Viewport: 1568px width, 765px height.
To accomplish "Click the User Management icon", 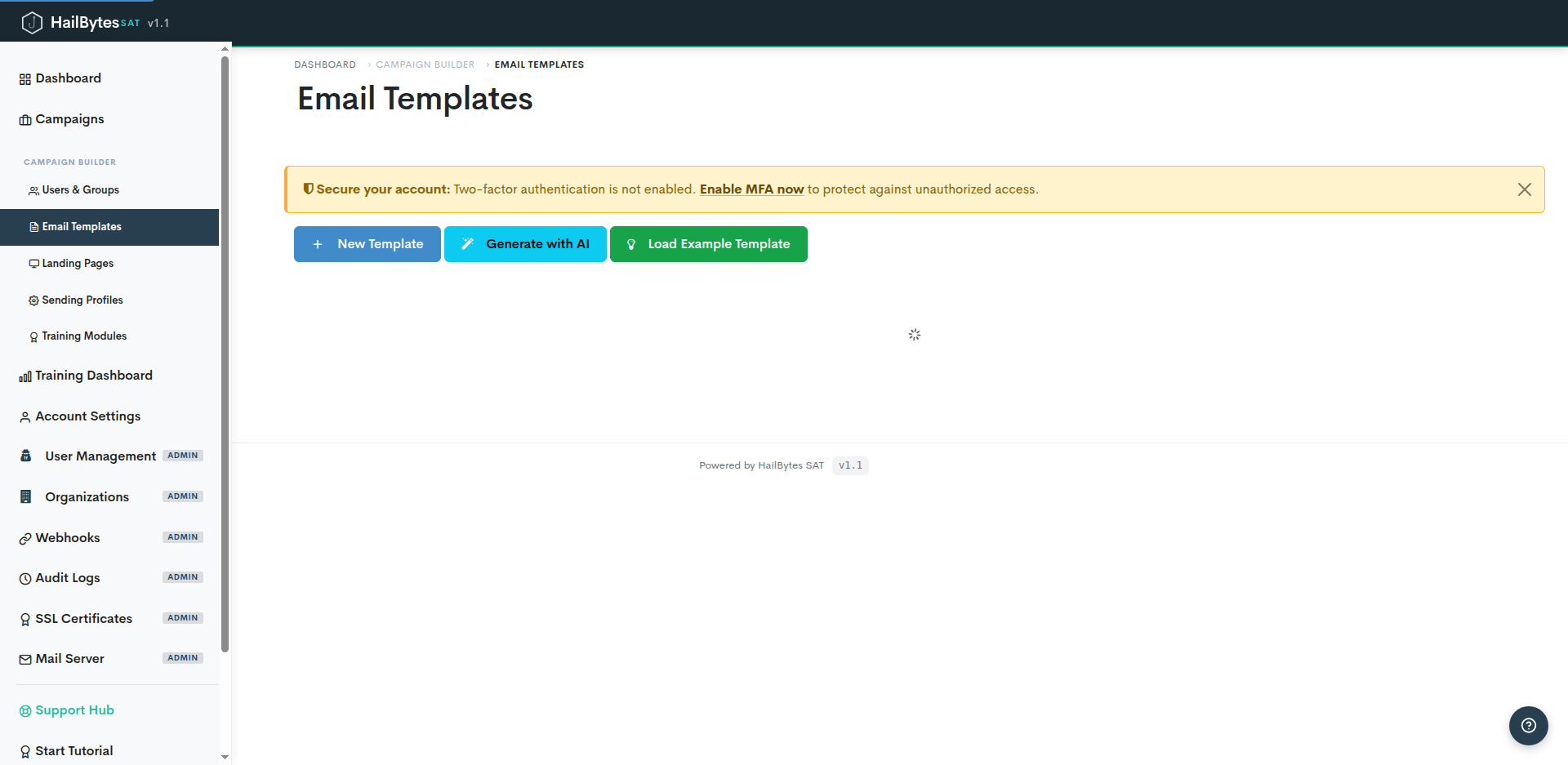I will (x=26, y=456).
